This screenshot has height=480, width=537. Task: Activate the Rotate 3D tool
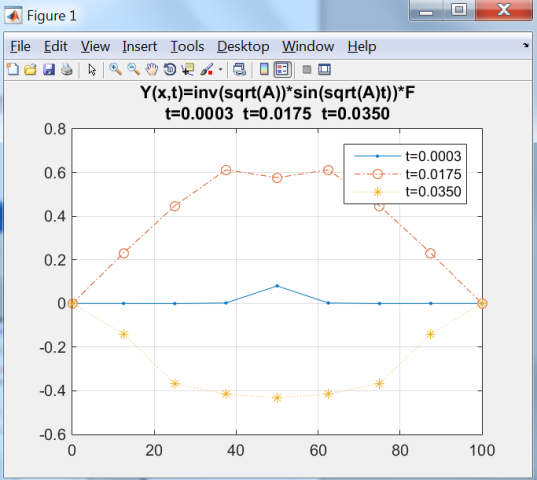pyautogui.click(x=170, y=70)
